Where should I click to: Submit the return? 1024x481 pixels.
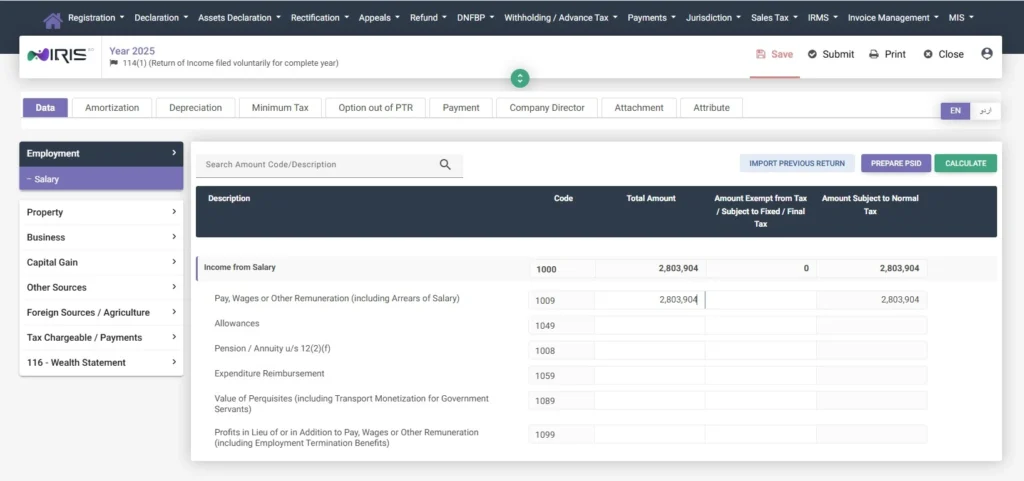point(831,55)
